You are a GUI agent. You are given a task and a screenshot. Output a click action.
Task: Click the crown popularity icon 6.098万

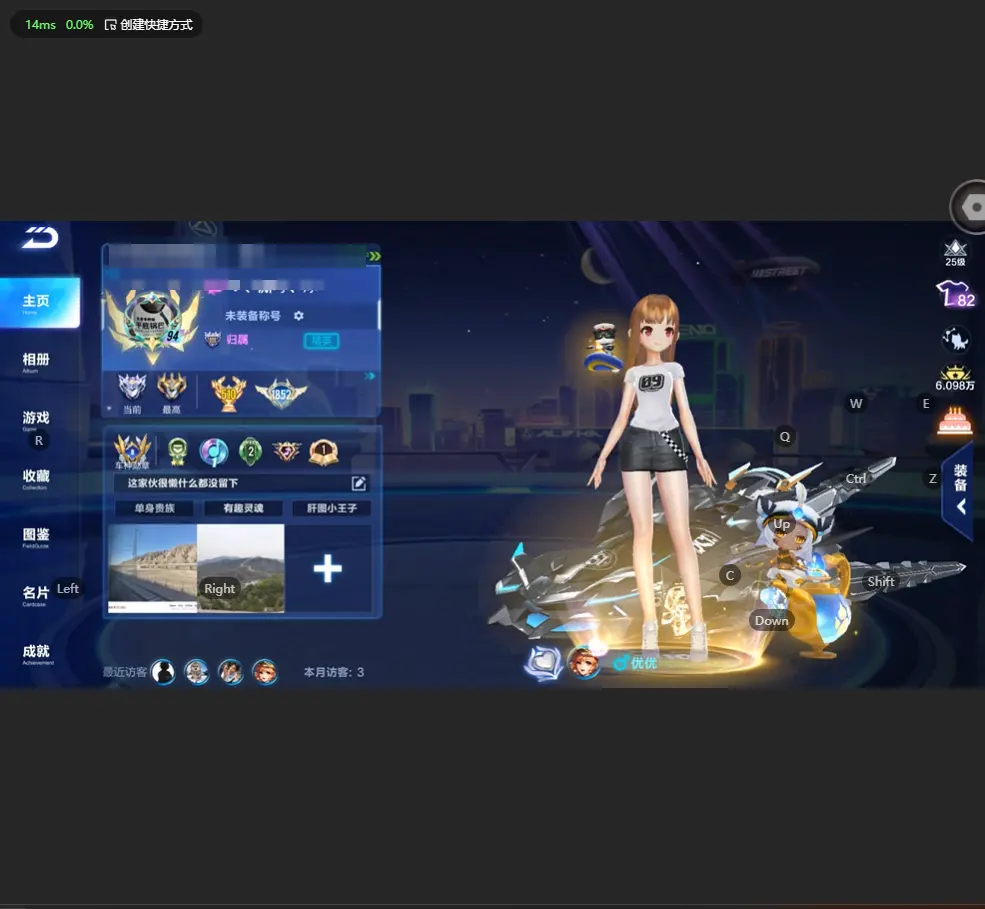click(x=955, y=378)
